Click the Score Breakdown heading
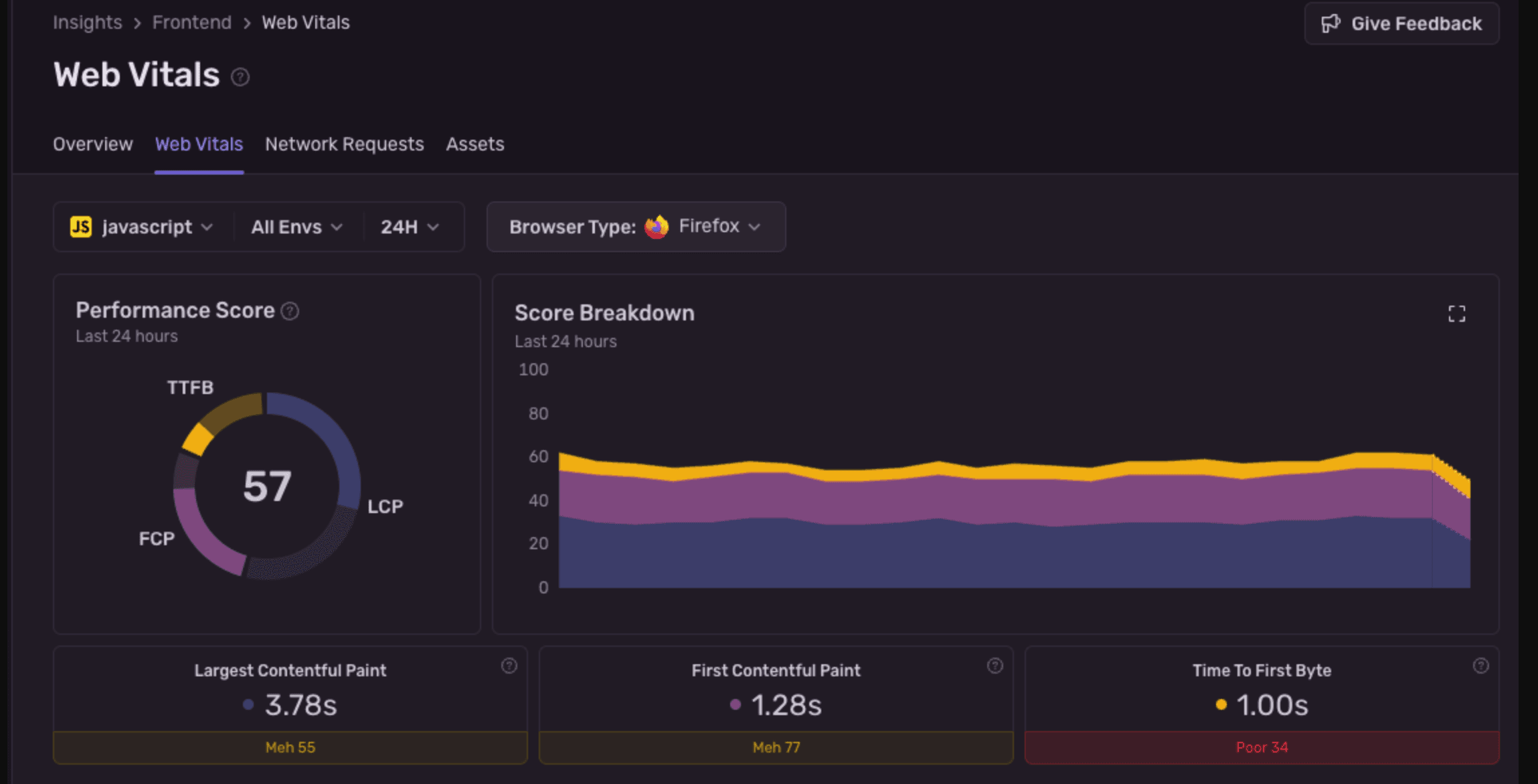Viewport: 1538px width, 784px height. pyautogui.click(x=604, y=313)
